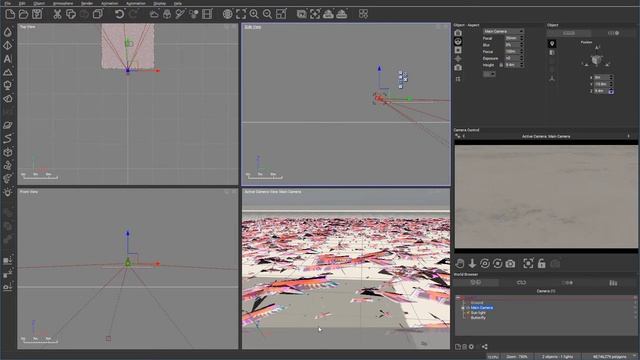Open the atmosphere cloud icon
The width and height of the screenshot is (640, 360).
click(154, 14)
